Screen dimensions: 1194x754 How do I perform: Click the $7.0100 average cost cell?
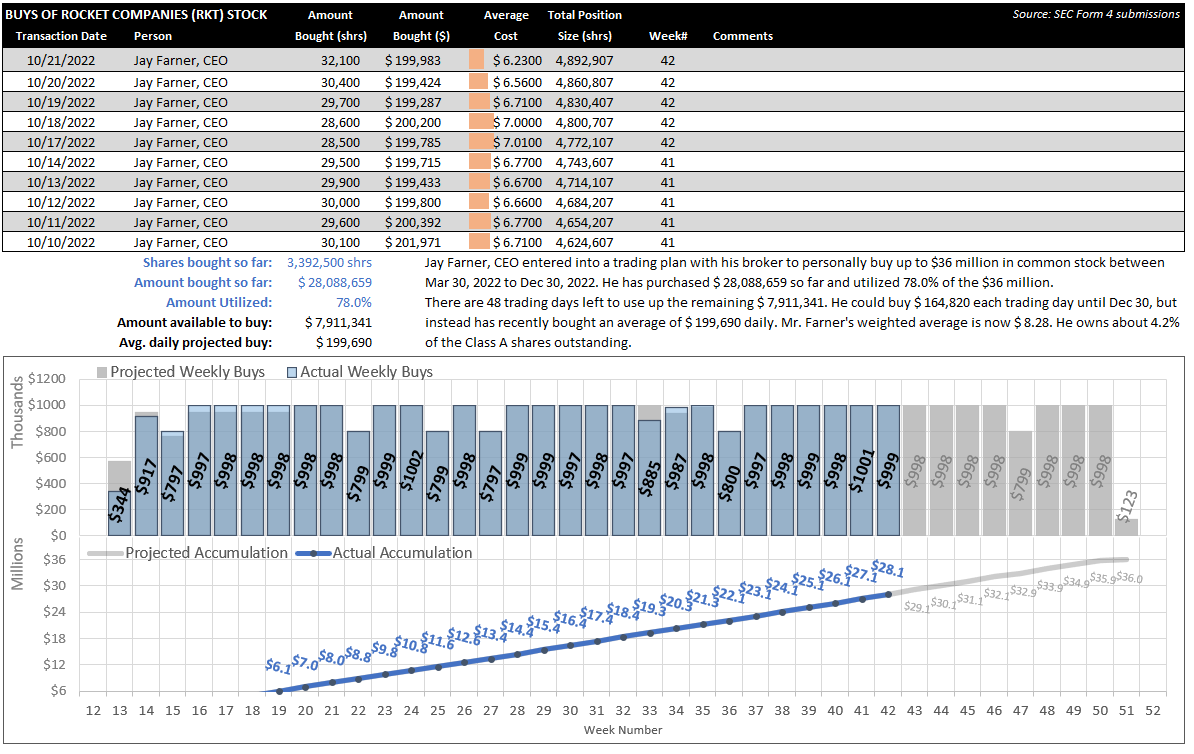coord(516,142)
